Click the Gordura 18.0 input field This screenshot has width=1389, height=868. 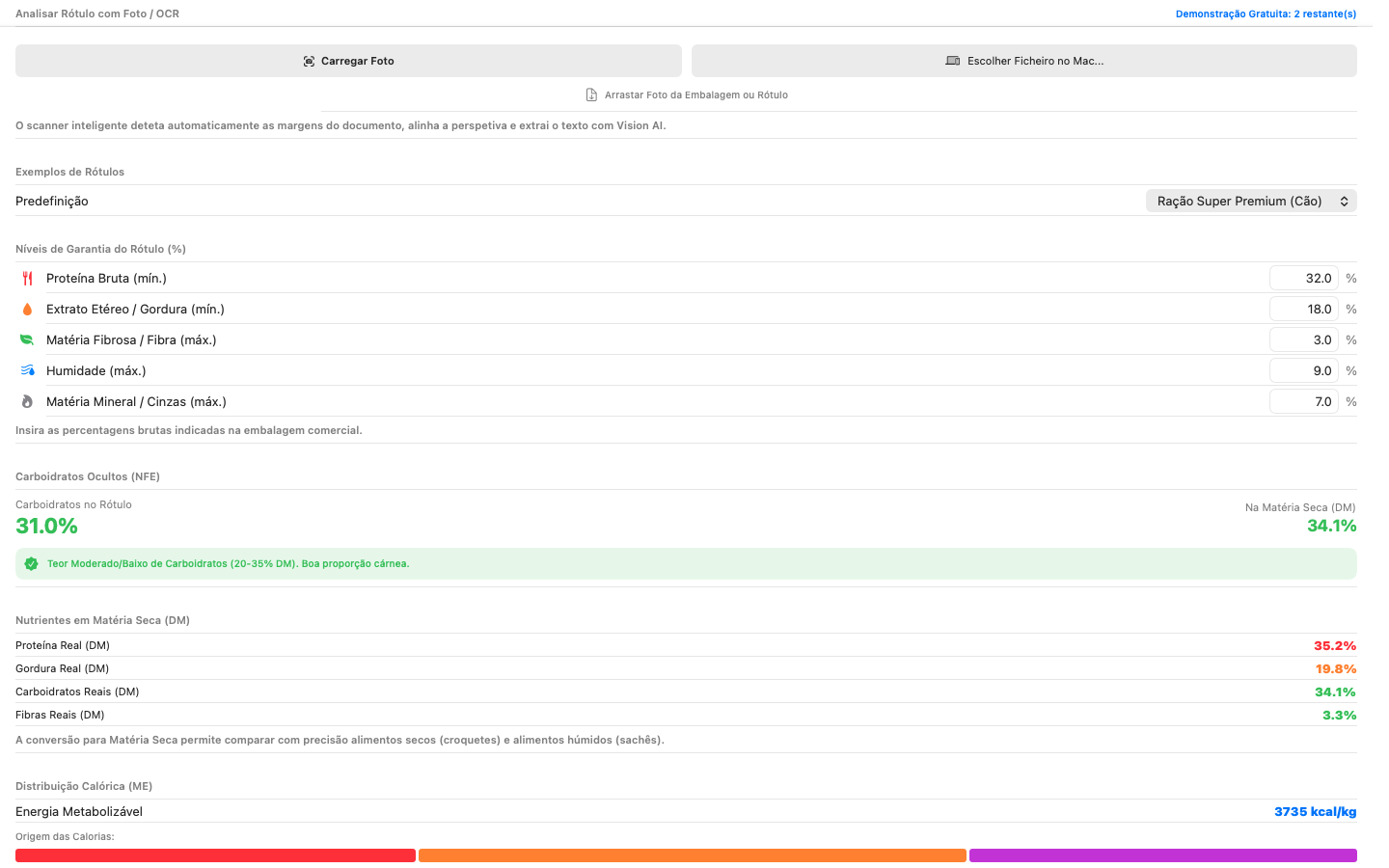(x=1304, y=309)
